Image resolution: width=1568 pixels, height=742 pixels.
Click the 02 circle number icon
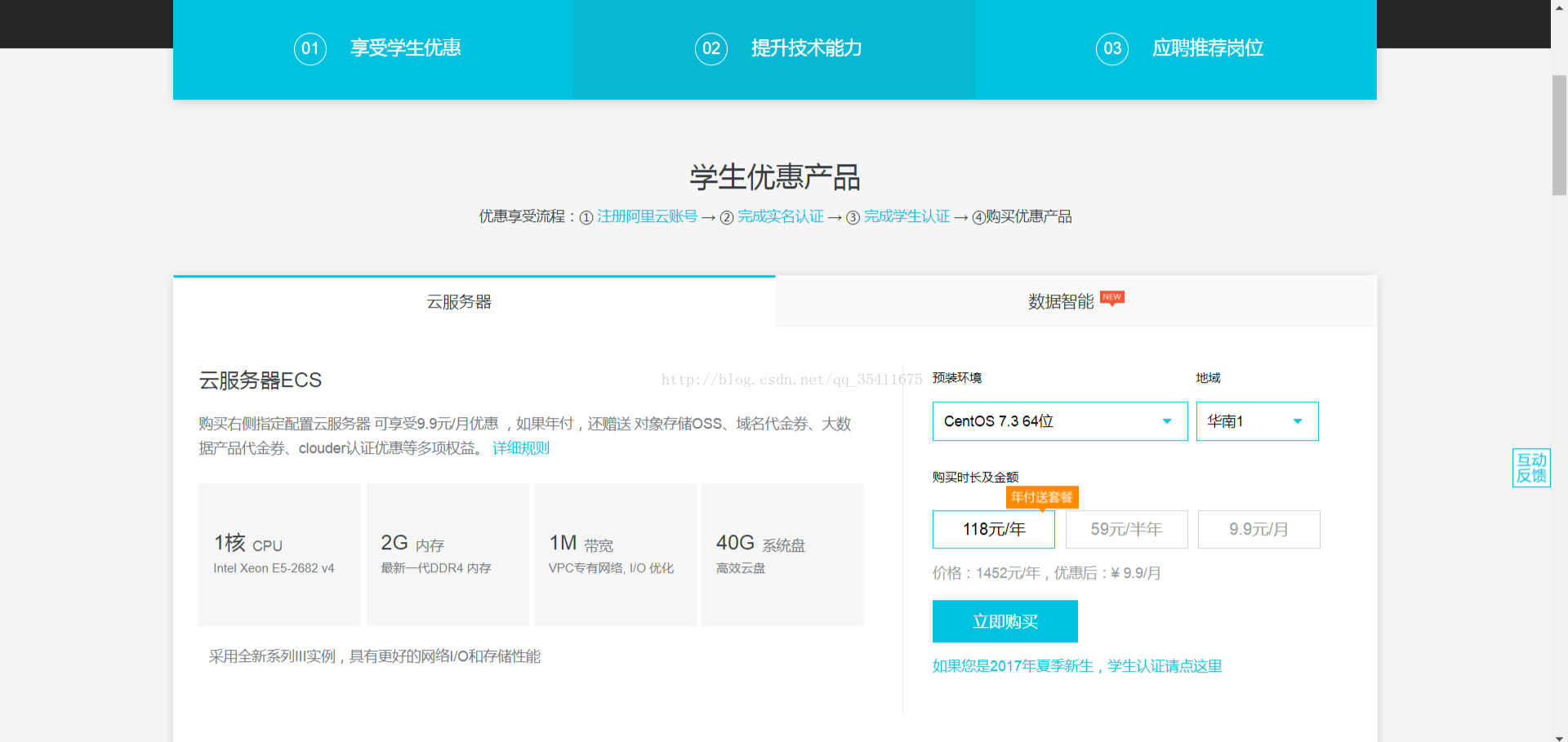coord(711,49)
